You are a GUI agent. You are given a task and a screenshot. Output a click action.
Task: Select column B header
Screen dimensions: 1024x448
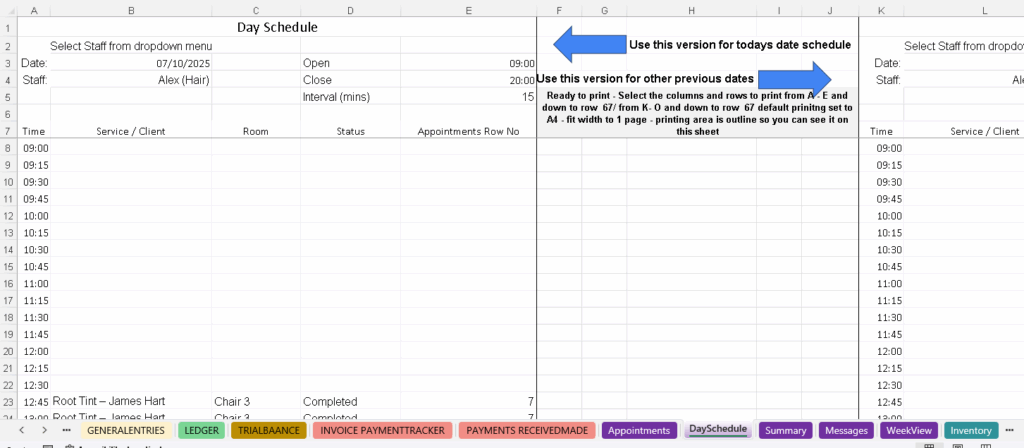pos(131,10)
